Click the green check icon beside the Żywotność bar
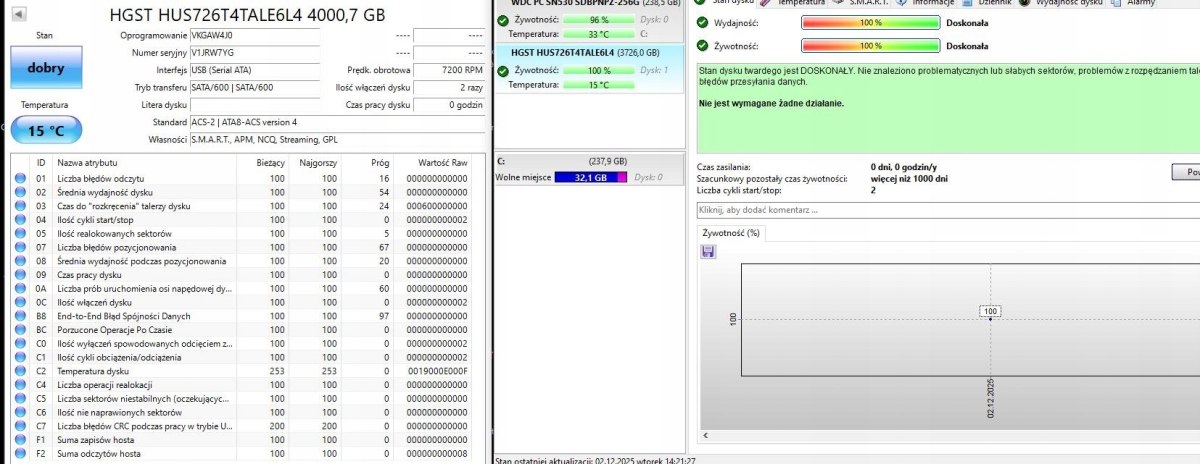1200x464 pixels. [703, 46]
